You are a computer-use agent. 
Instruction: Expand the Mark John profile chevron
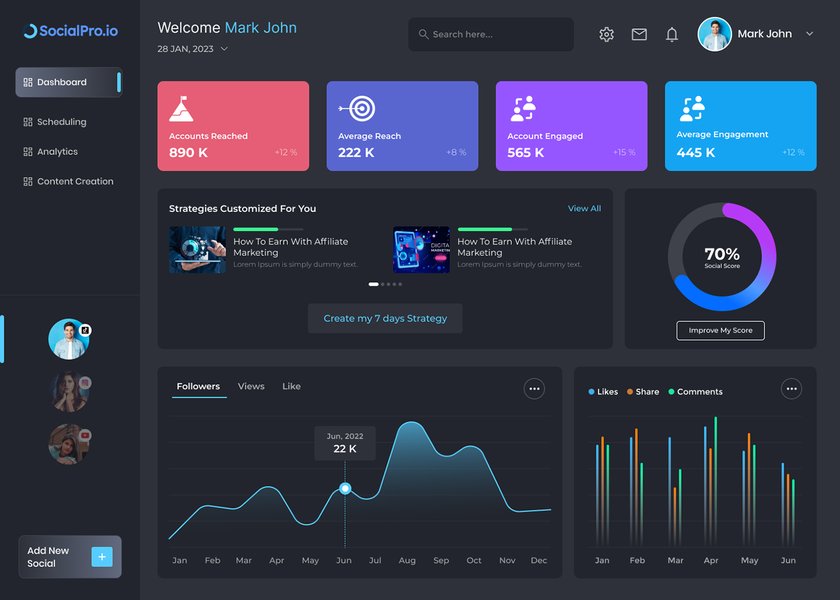point(809,34)
